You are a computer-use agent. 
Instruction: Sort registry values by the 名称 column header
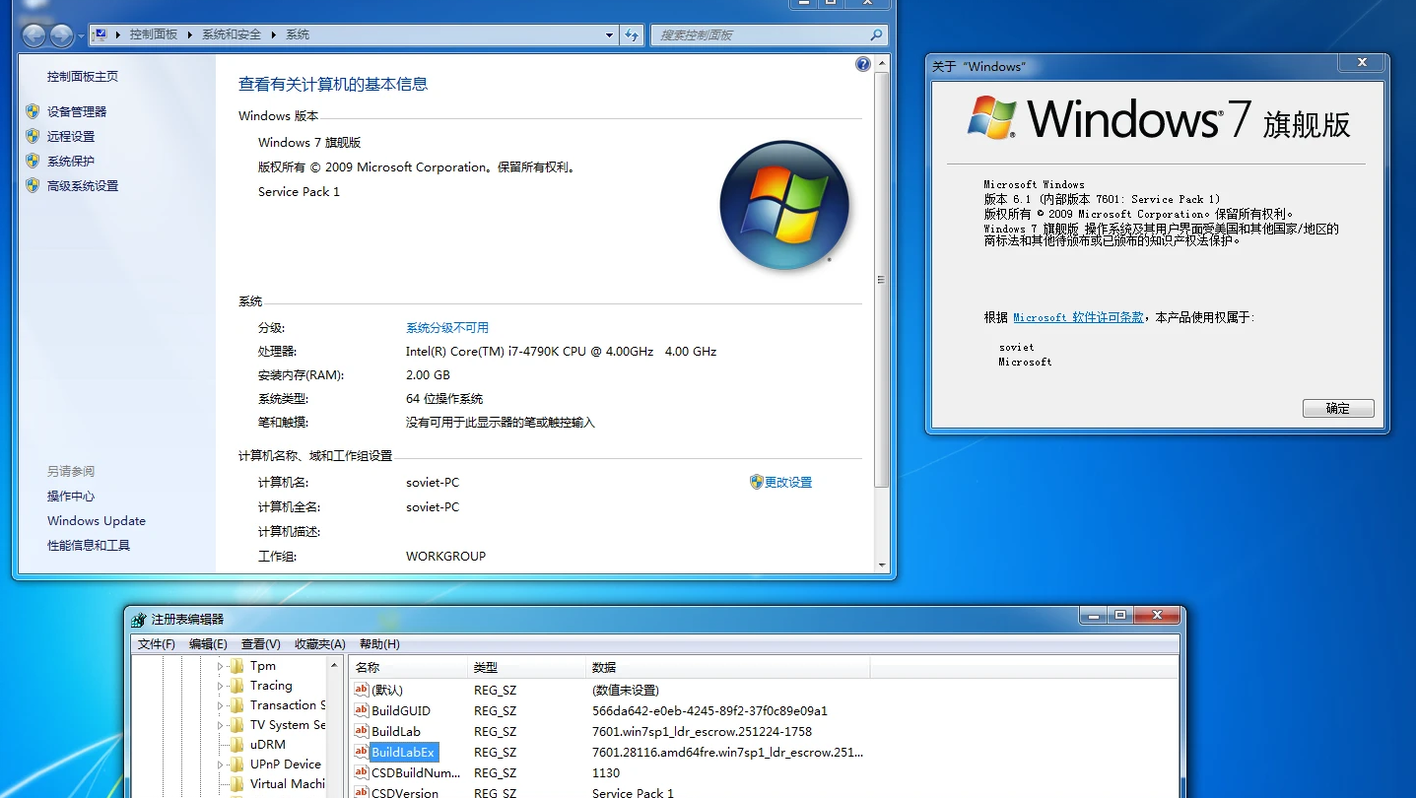[x=408, y=667]
